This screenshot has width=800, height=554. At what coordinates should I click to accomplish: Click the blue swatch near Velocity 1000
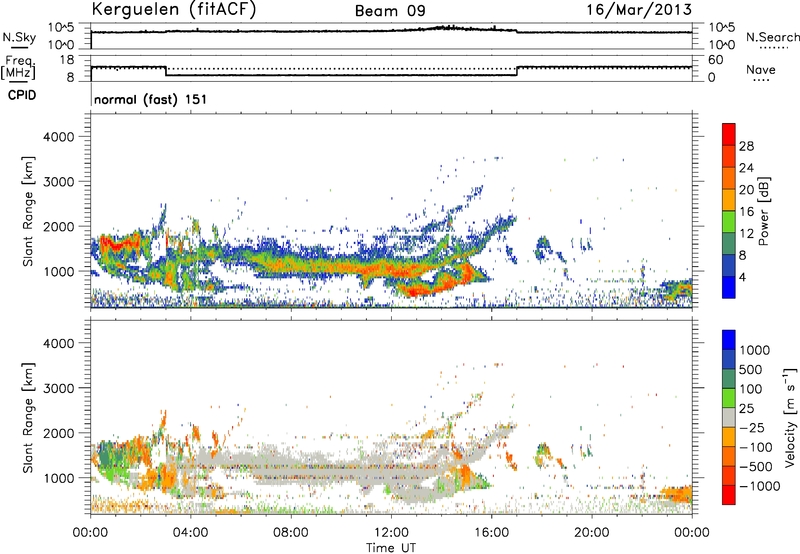click(x=729, y=339)
